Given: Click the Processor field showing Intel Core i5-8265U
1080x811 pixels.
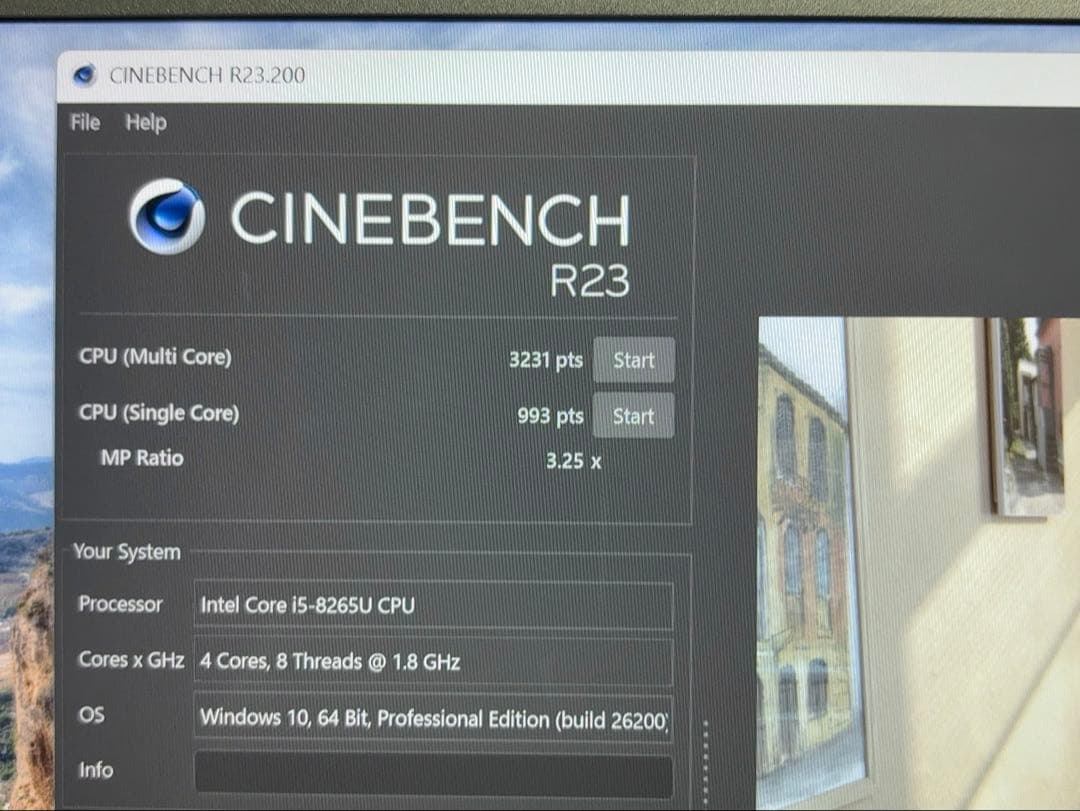Looking at the screenshot, I should (433, 605).
